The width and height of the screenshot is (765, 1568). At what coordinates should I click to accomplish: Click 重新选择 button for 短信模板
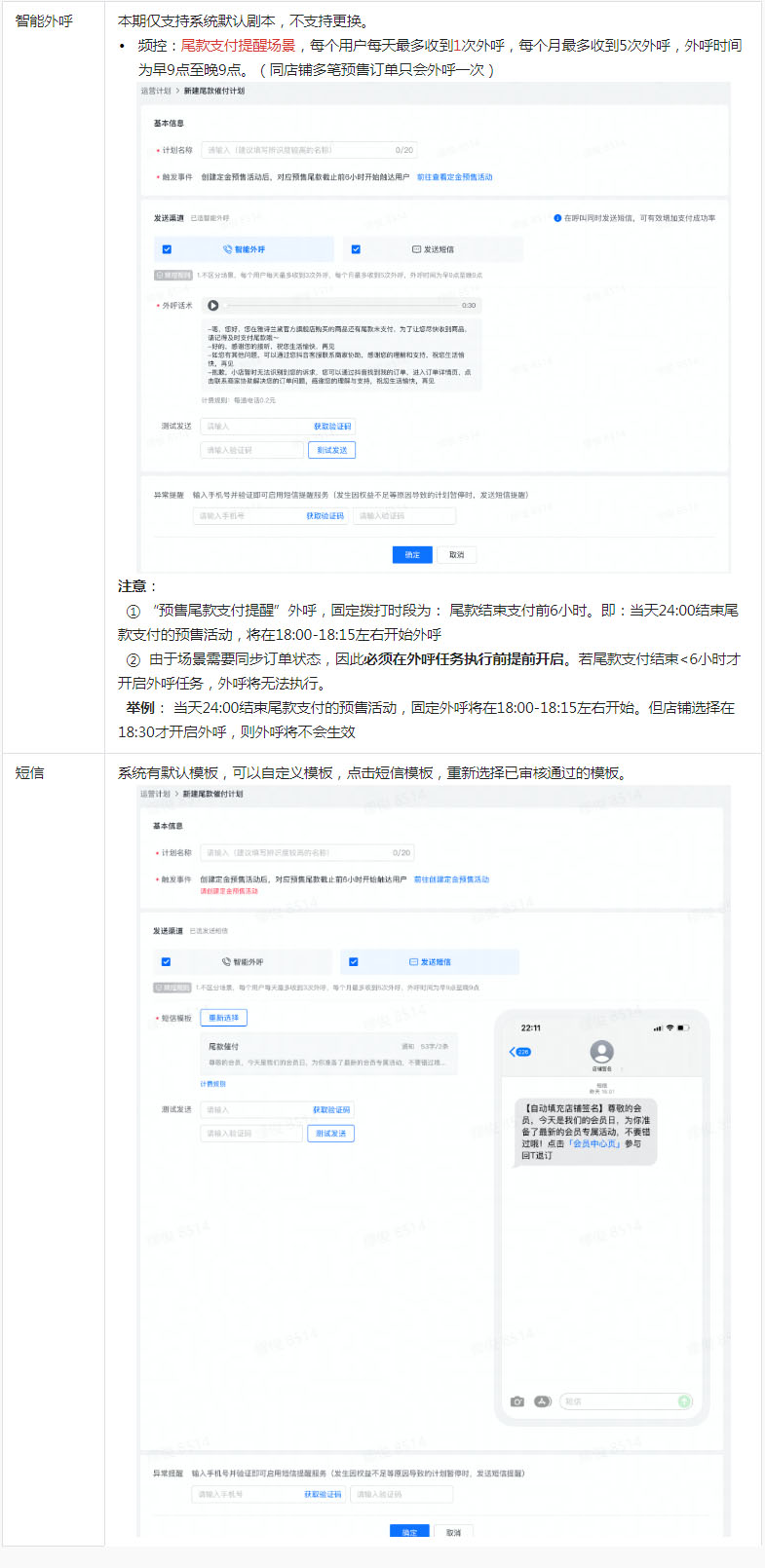[x=224, y=1018]
